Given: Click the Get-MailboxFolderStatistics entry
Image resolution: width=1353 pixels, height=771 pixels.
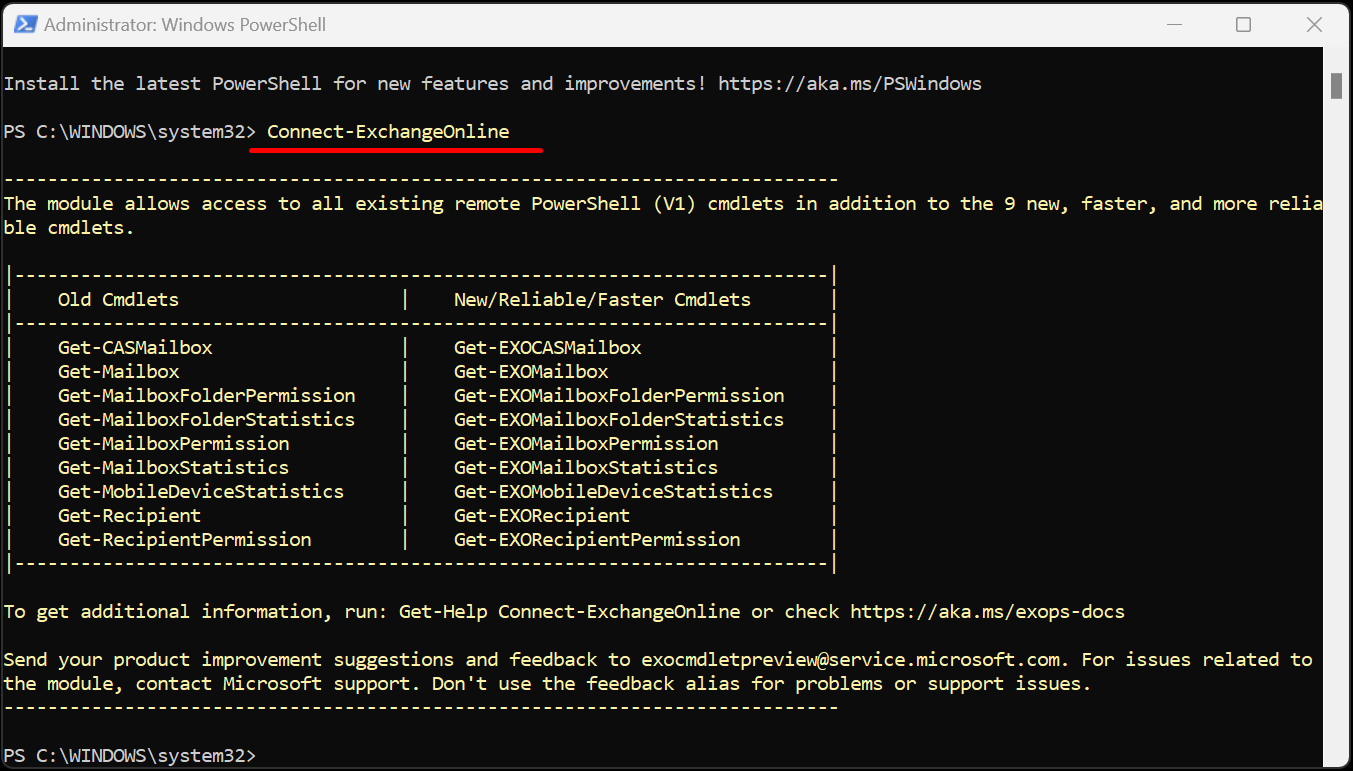Looking at the screenshot, I should [207, 420].
